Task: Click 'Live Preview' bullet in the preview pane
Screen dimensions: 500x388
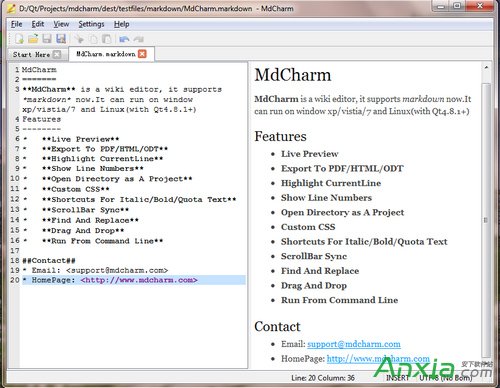Action: click(310, 154)
